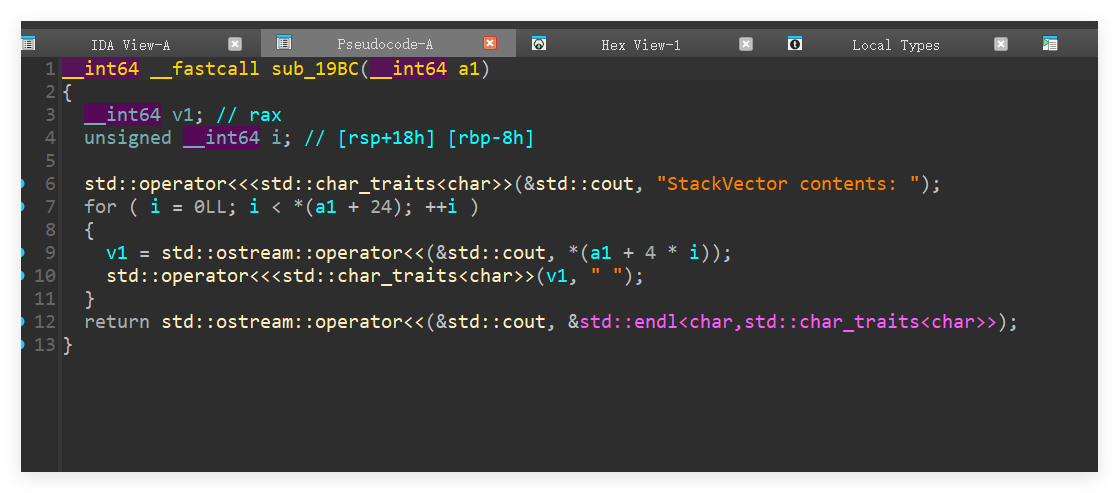The width and height of the screenshot is (1119, 493).
Task: Click the 'unsigned' keyword on line 4
Action: pyautogui.click(x=128, y=138)
